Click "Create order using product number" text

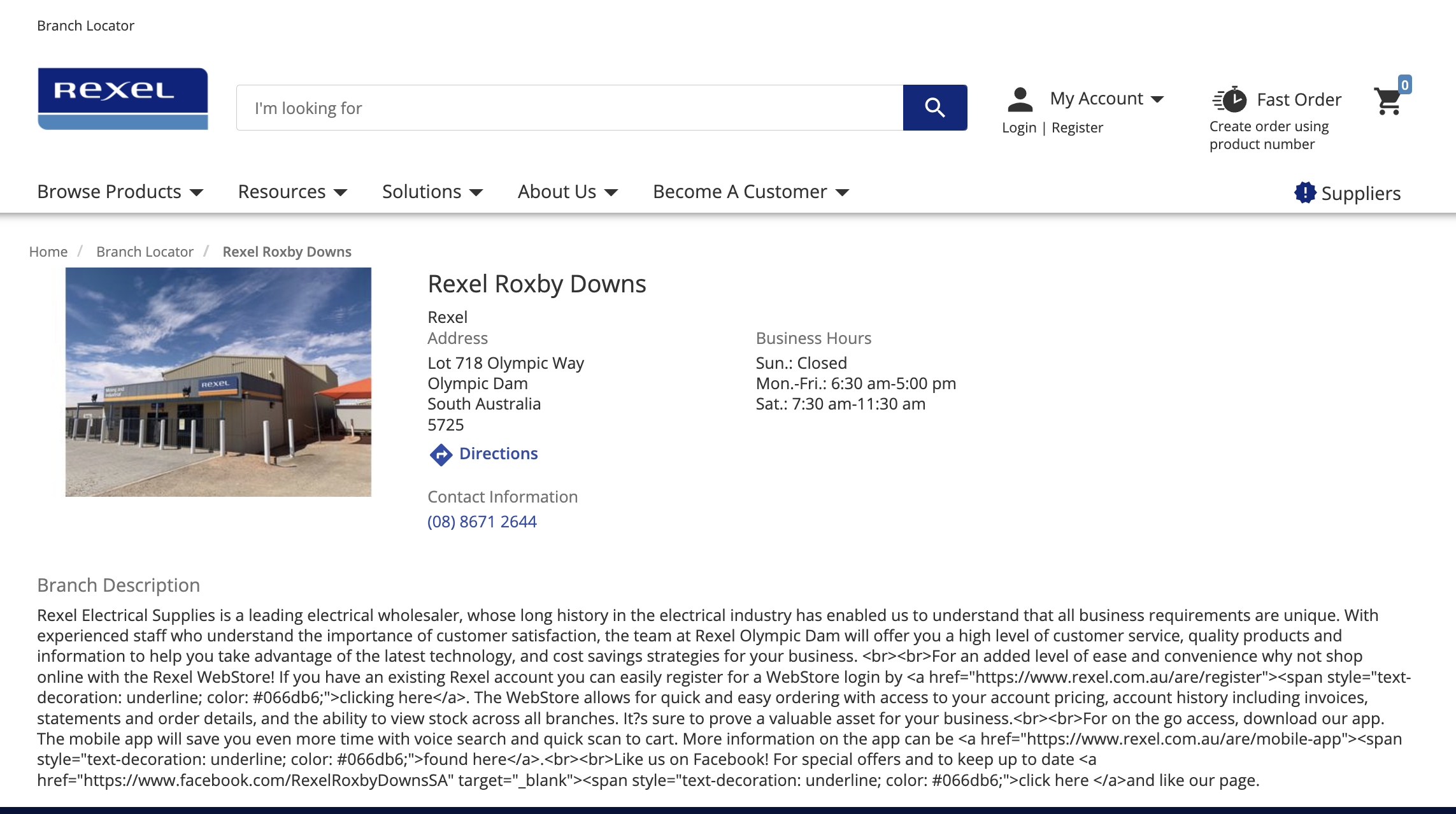coord(1269,135)
